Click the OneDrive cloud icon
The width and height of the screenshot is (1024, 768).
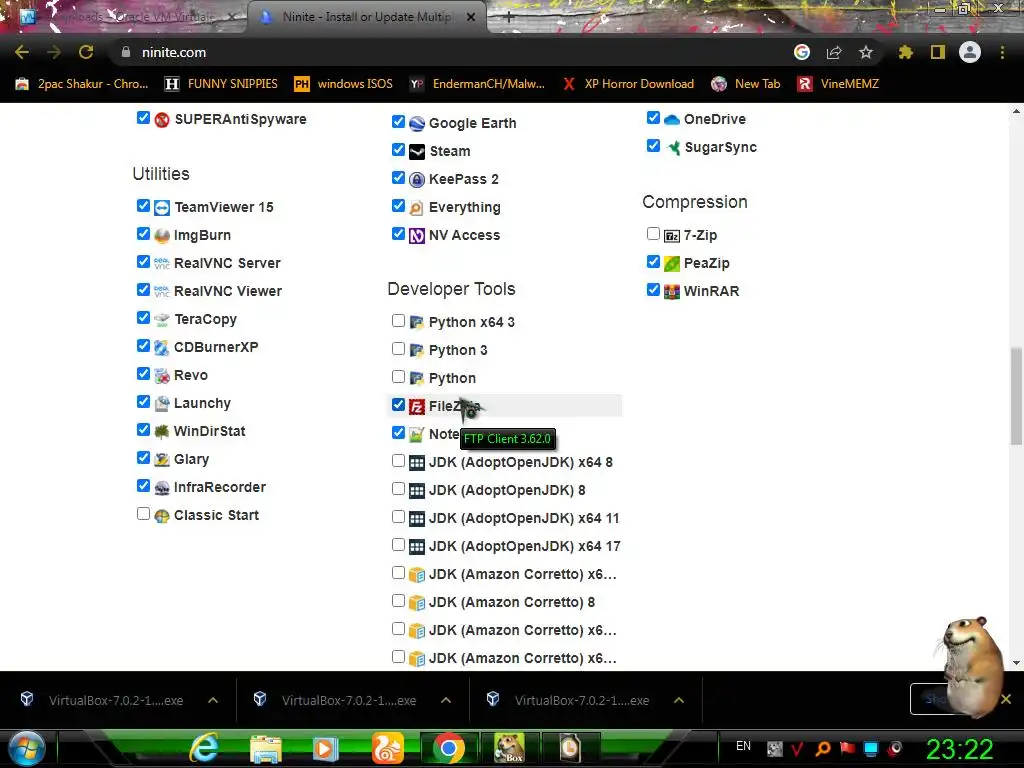click(x=671, y=120)
